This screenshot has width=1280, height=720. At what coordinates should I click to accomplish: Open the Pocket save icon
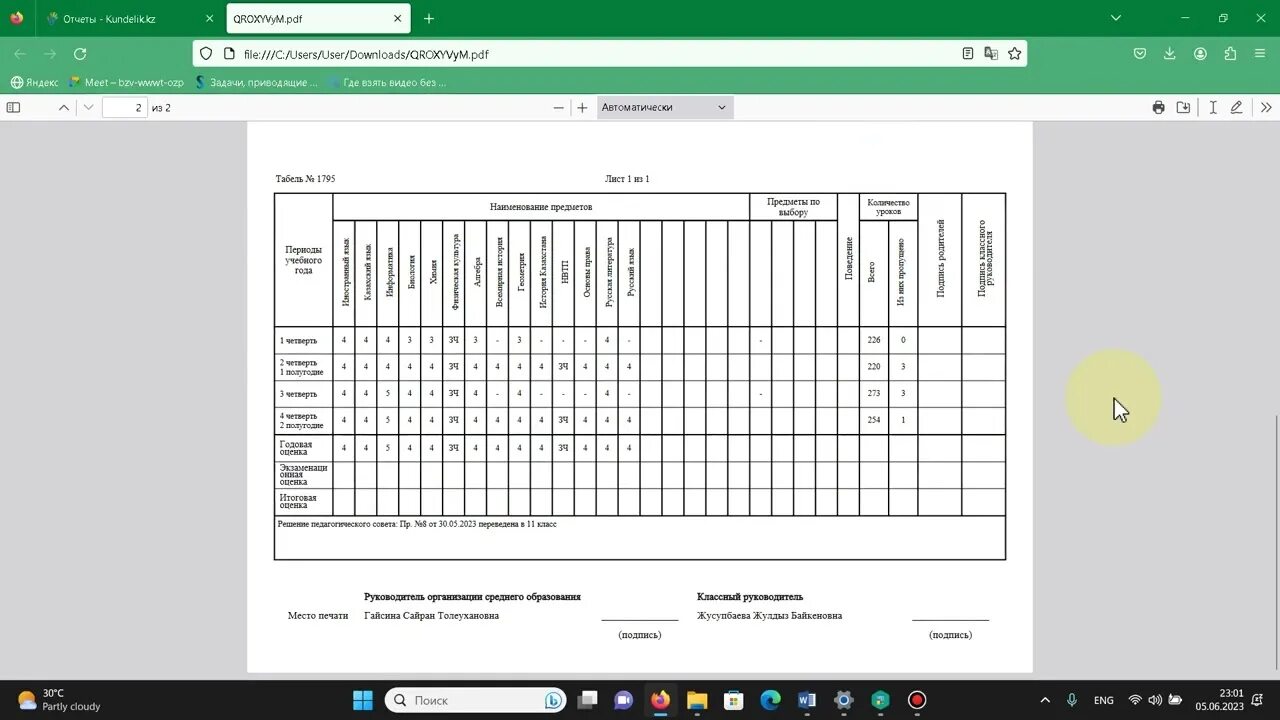(1140, 54)
